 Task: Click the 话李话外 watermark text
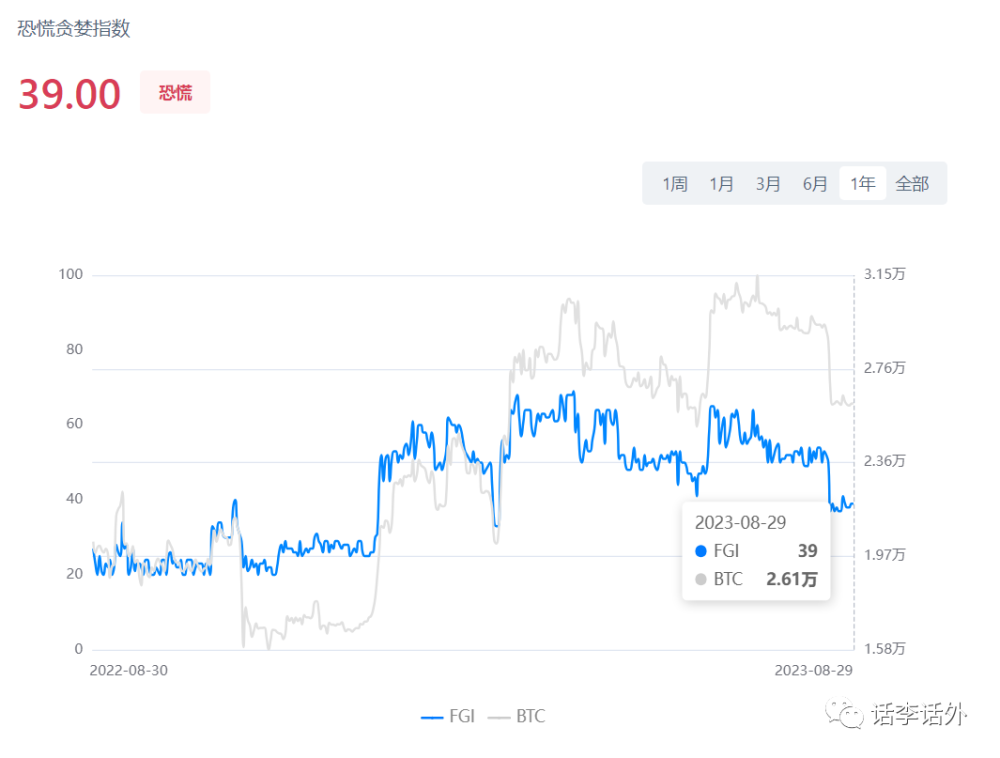[919, 714]
